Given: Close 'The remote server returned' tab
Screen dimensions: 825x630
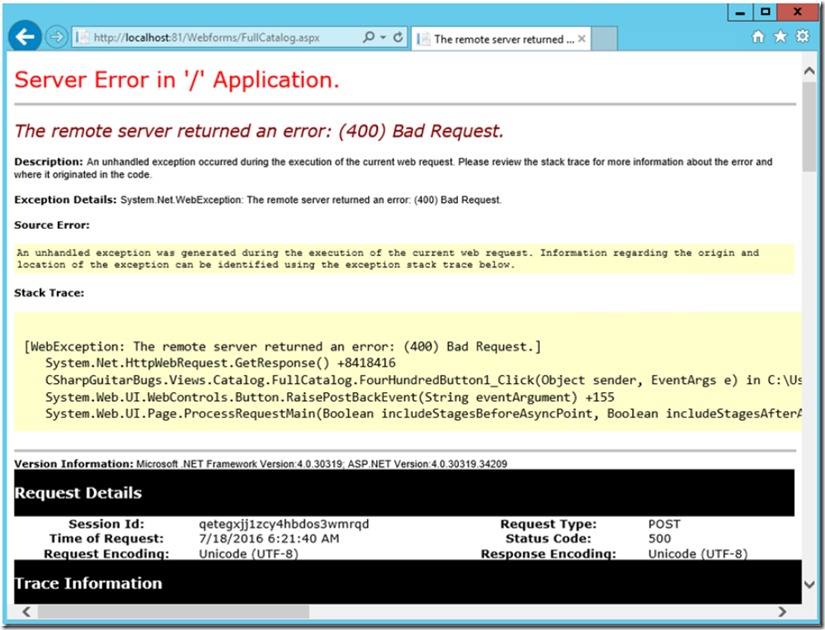Looking at the screenshot, I should click(581, 39).
